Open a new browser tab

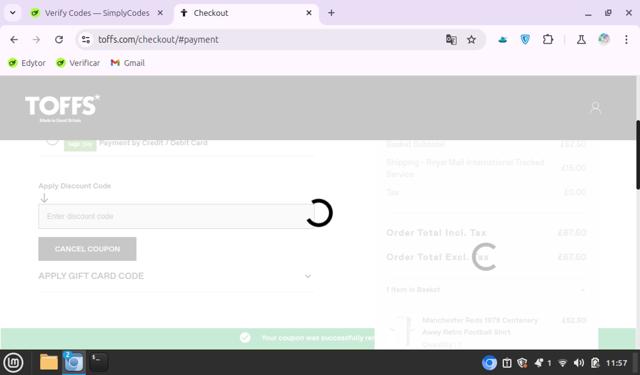pyautogui.click(x=331, y=13)
